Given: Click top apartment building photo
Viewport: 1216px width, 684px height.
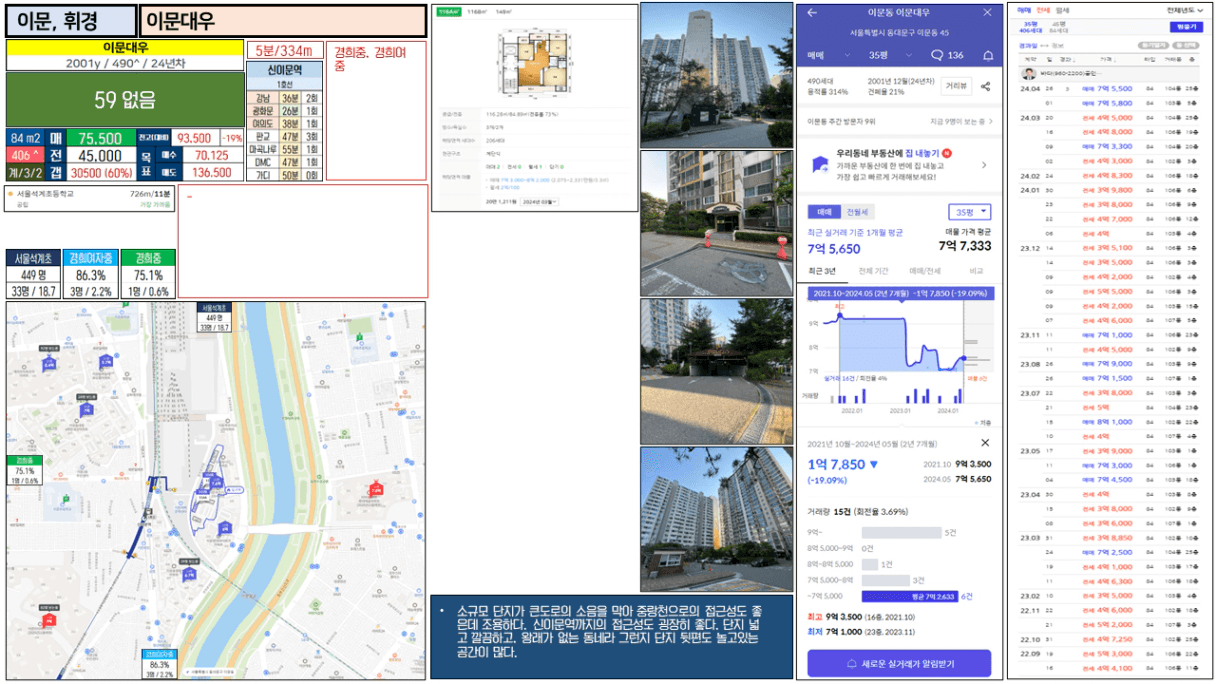Looking at the screenshot, I should click(x=715, y=75).
